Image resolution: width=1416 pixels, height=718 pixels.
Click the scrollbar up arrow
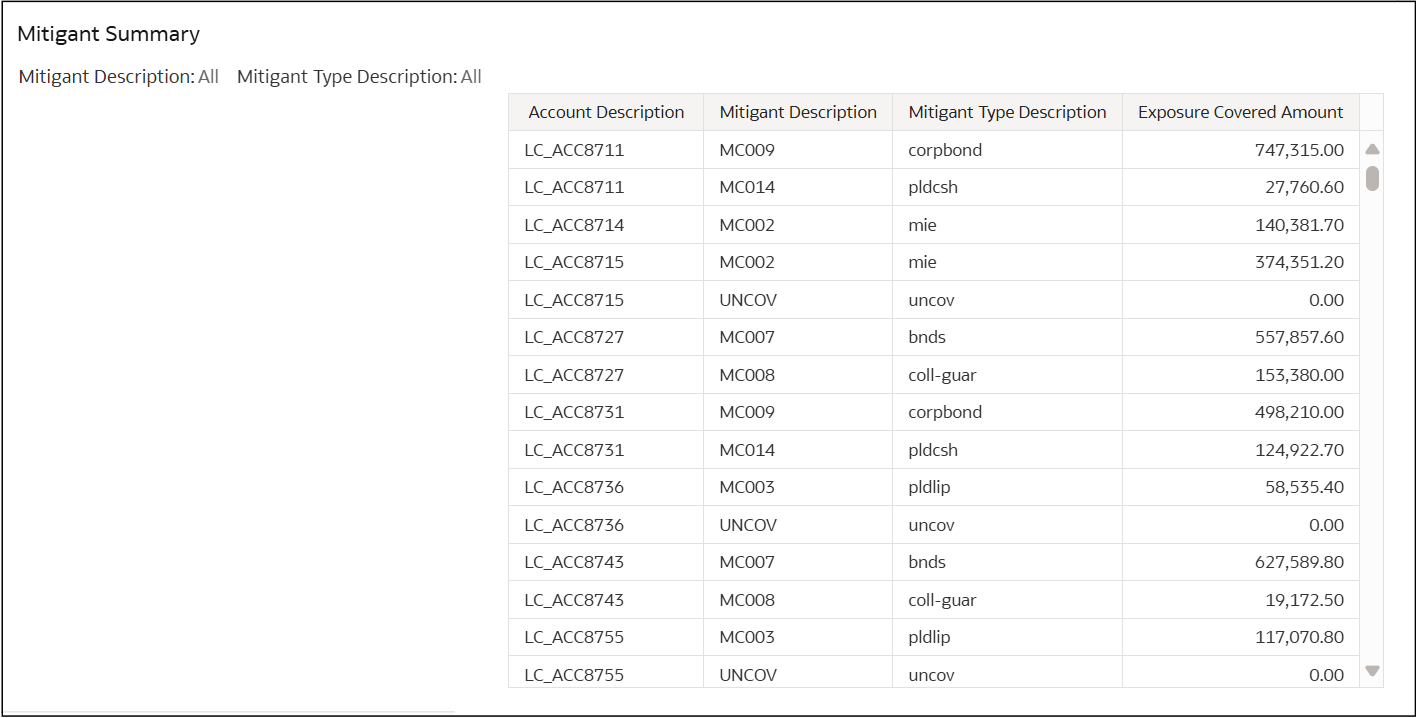point(1372,148)
